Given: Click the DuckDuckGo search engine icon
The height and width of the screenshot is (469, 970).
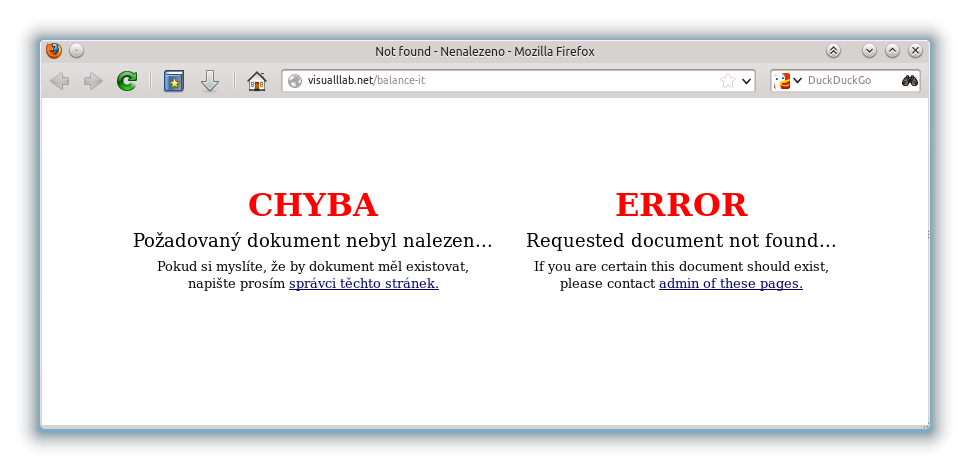Looking at the screenshot, I should (x=783, y=80).
